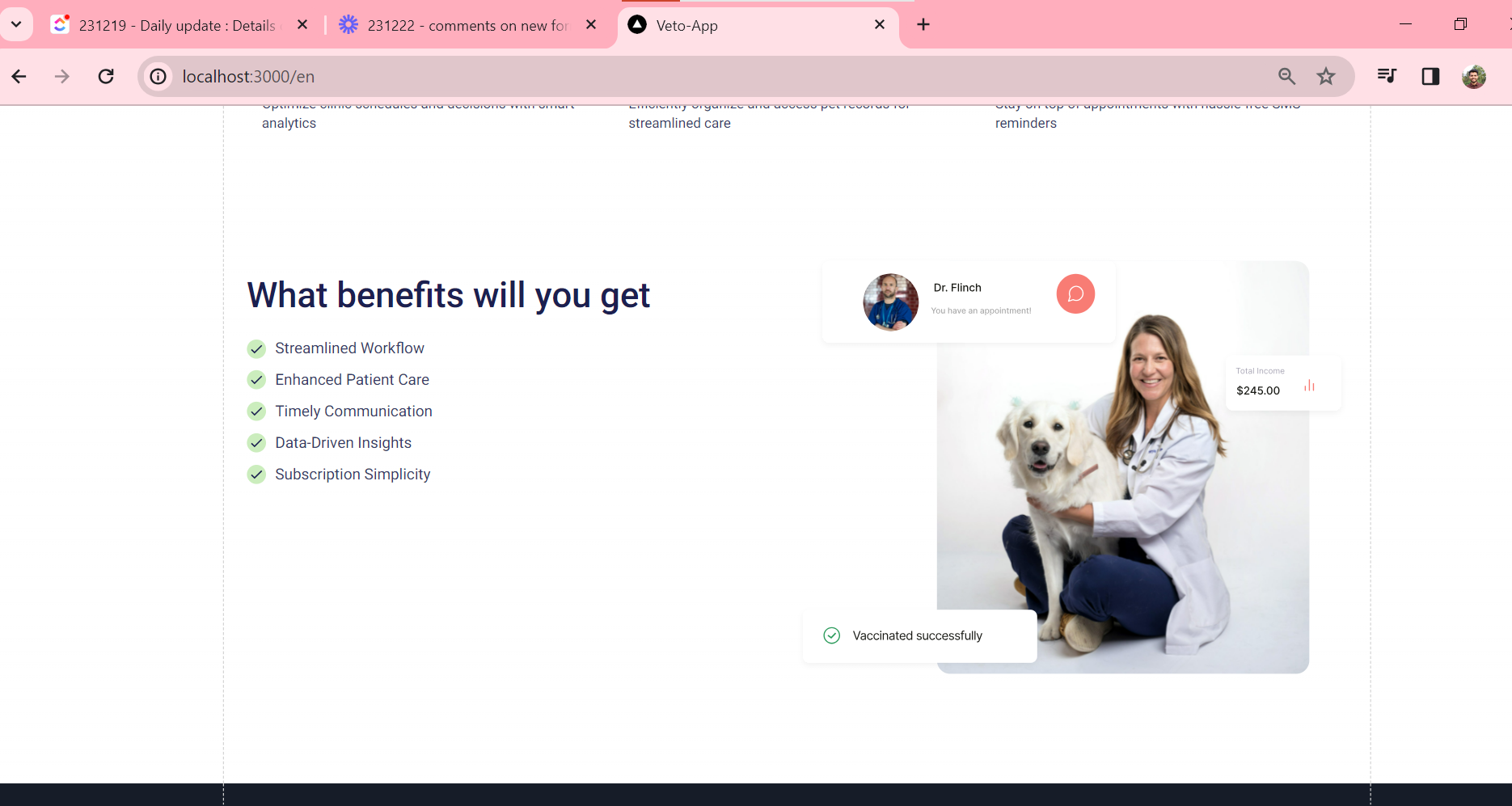Click the Enhanced Patient Care checkmark

coord(256,380)
